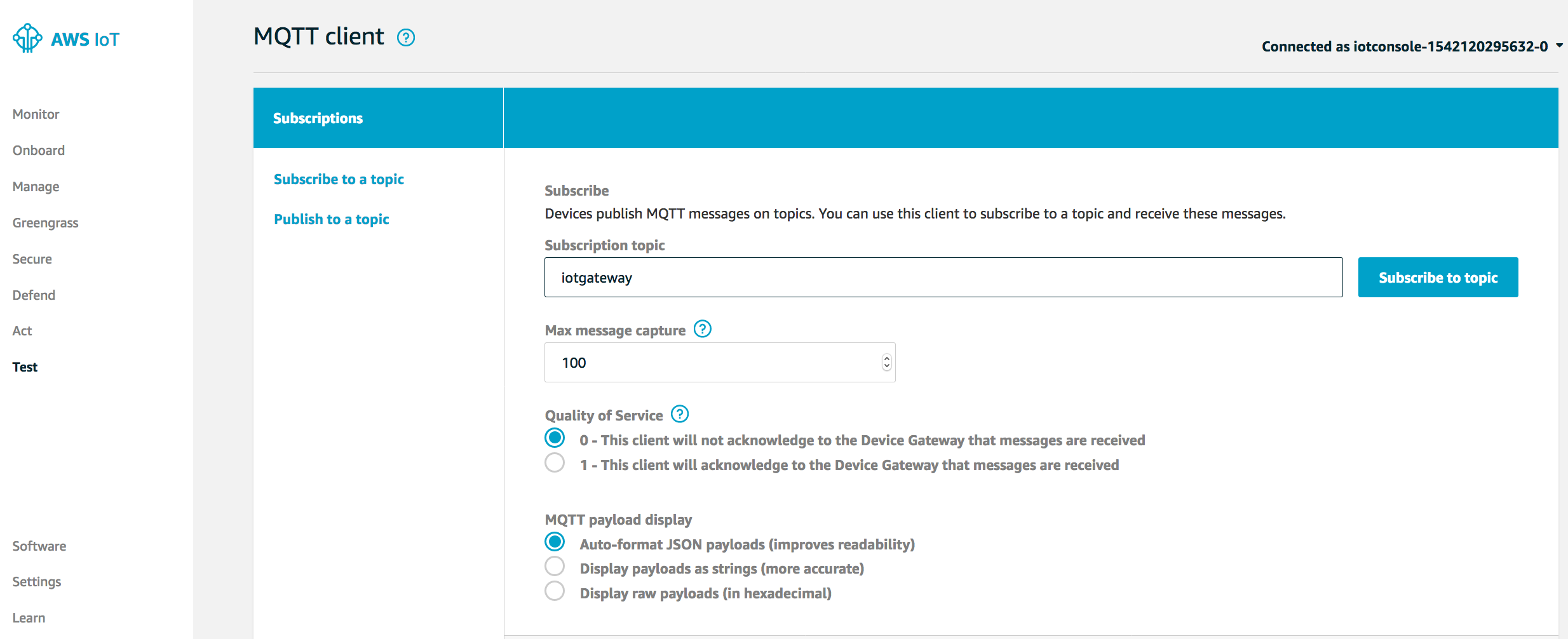Open the Defend section in sidebar
The width and height of the screenshot is (1568, 639).
point(34,295)
